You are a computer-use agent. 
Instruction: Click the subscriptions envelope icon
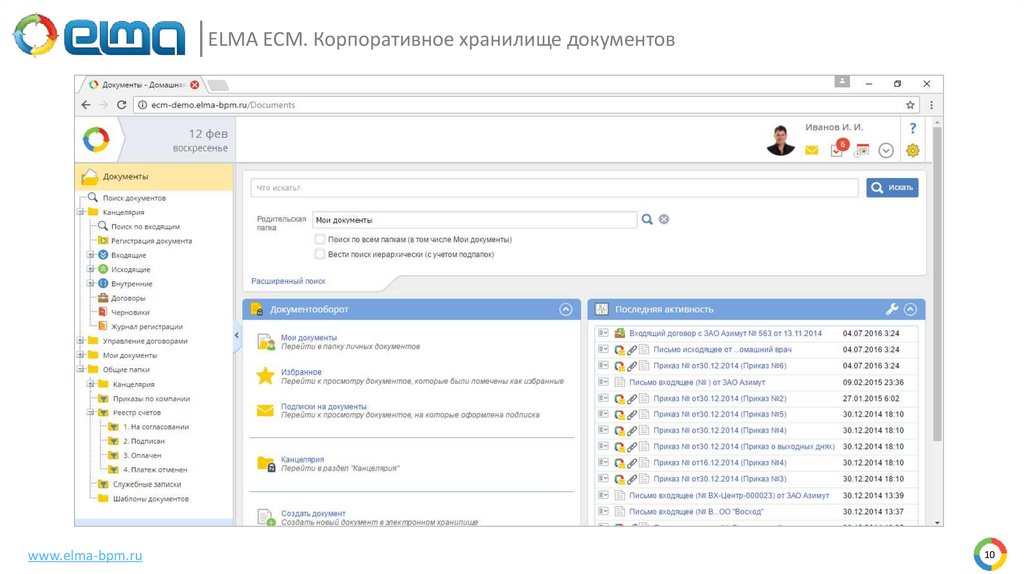265,410
